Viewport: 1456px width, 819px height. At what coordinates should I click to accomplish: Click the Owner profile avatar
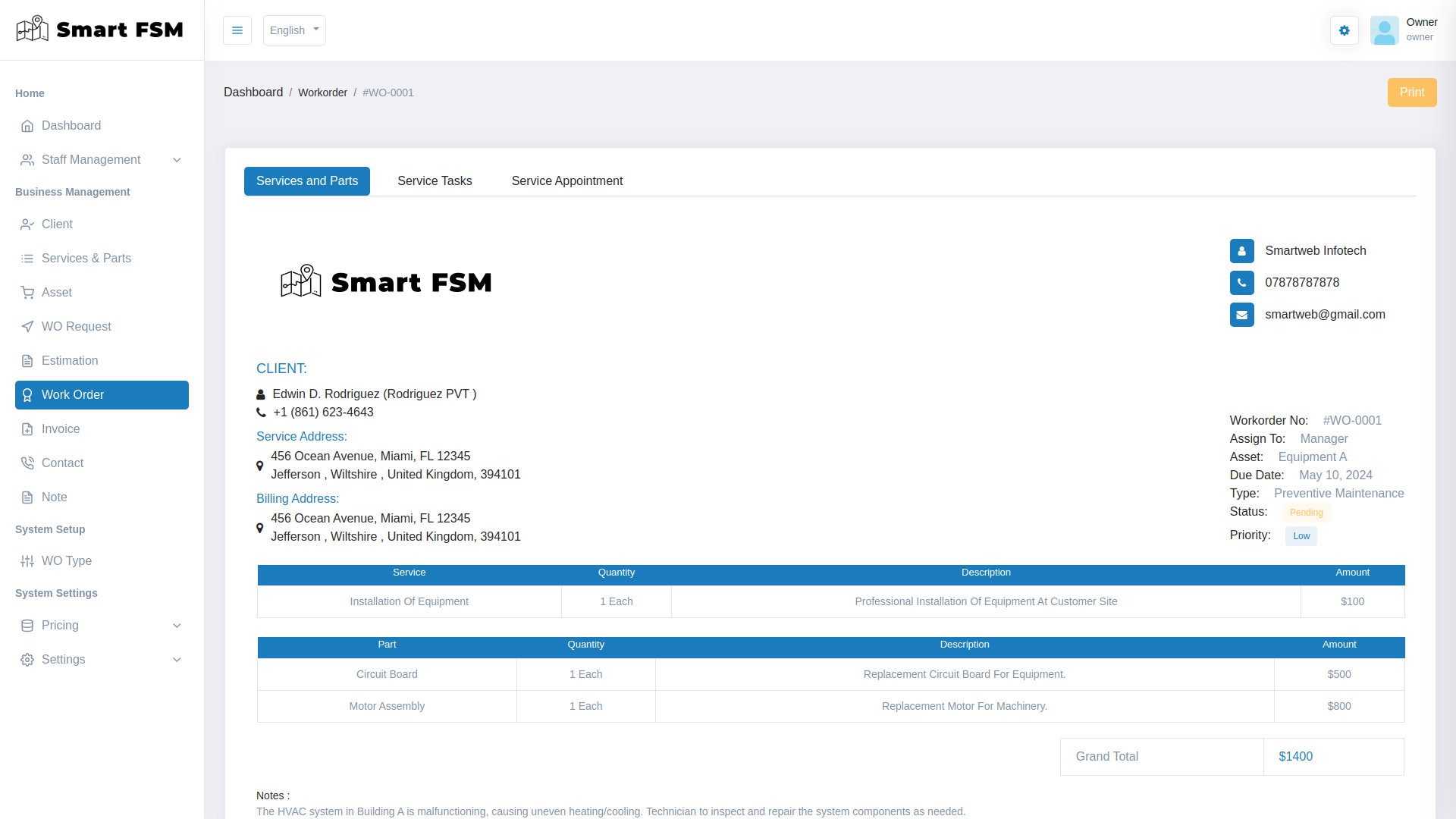(1385, 30)
